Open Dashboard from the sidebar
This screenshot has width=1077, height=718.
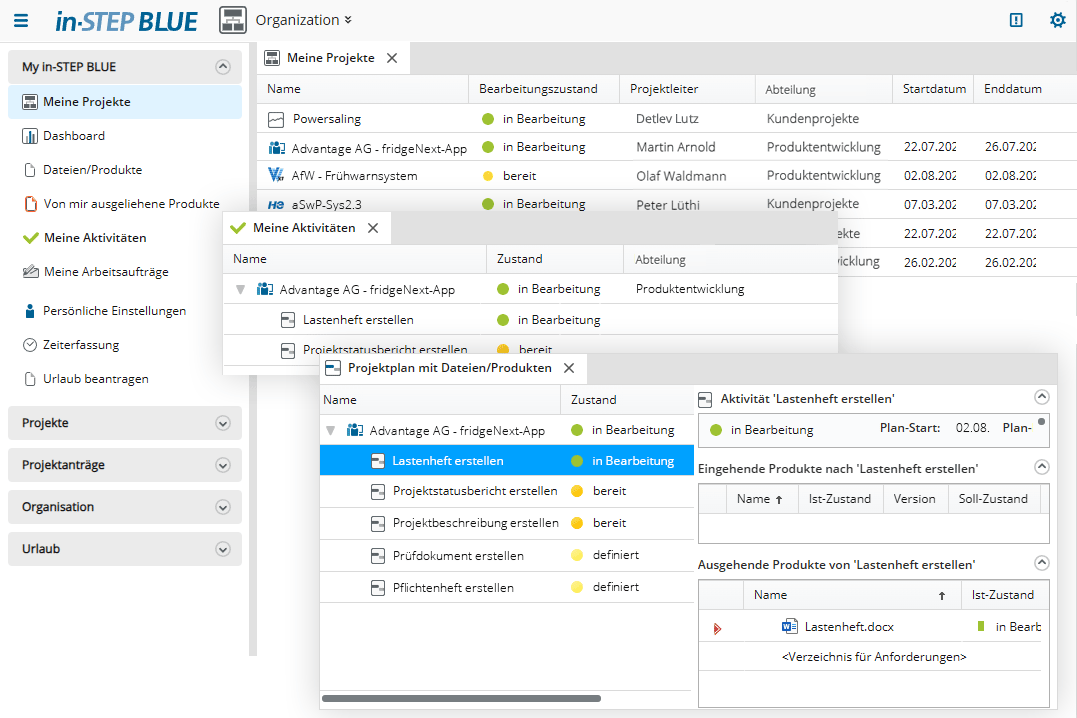pyautogui.click(x=73, y=136)
